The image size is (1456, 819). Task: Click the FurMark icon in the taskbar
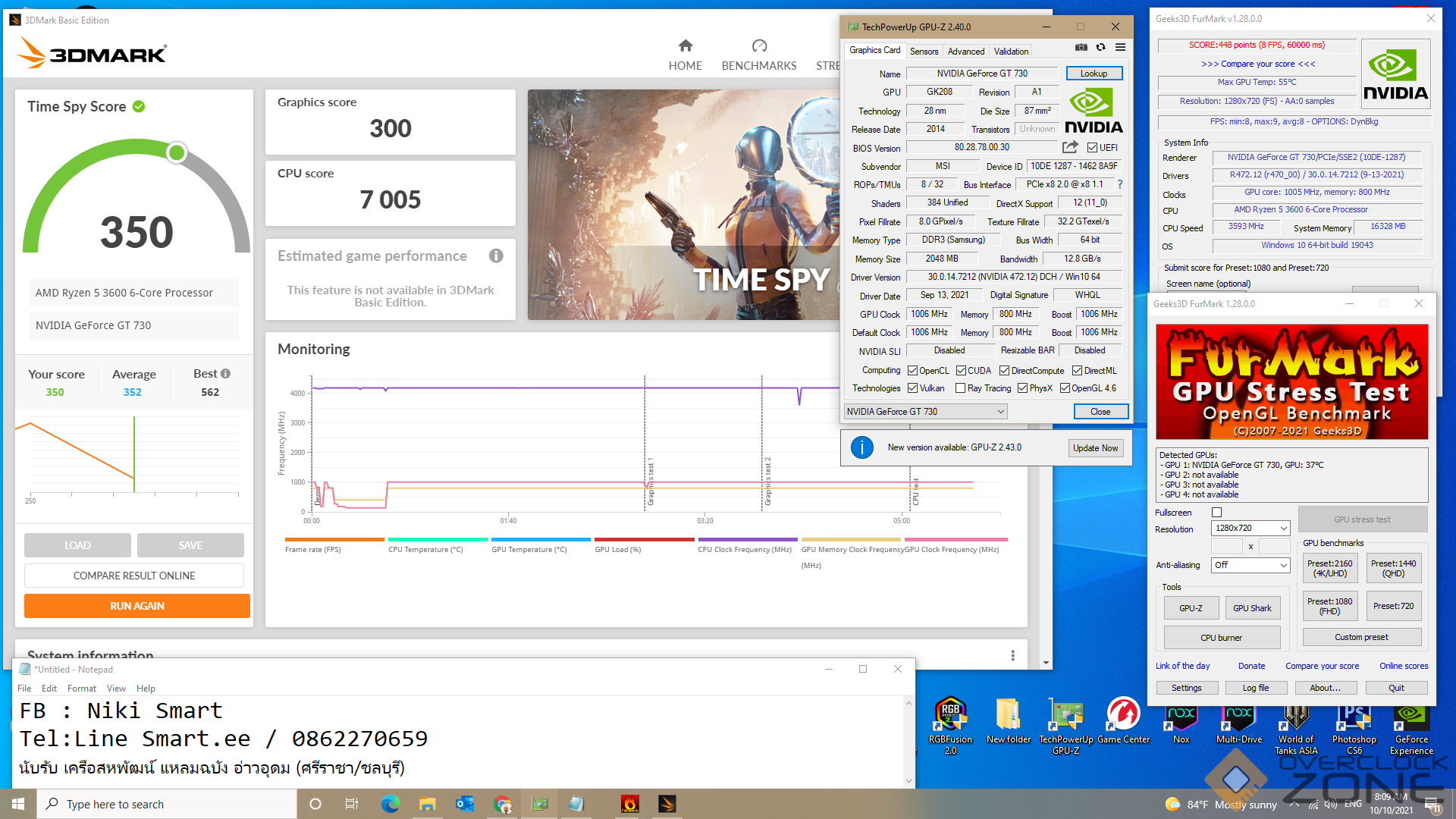coord(629,804)
